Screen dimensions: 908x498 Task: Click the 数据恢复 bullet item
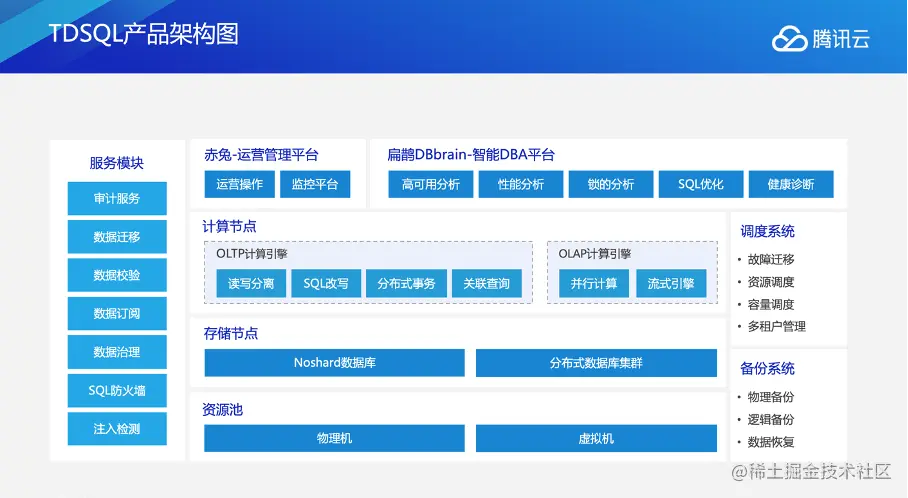coord(771,442)
